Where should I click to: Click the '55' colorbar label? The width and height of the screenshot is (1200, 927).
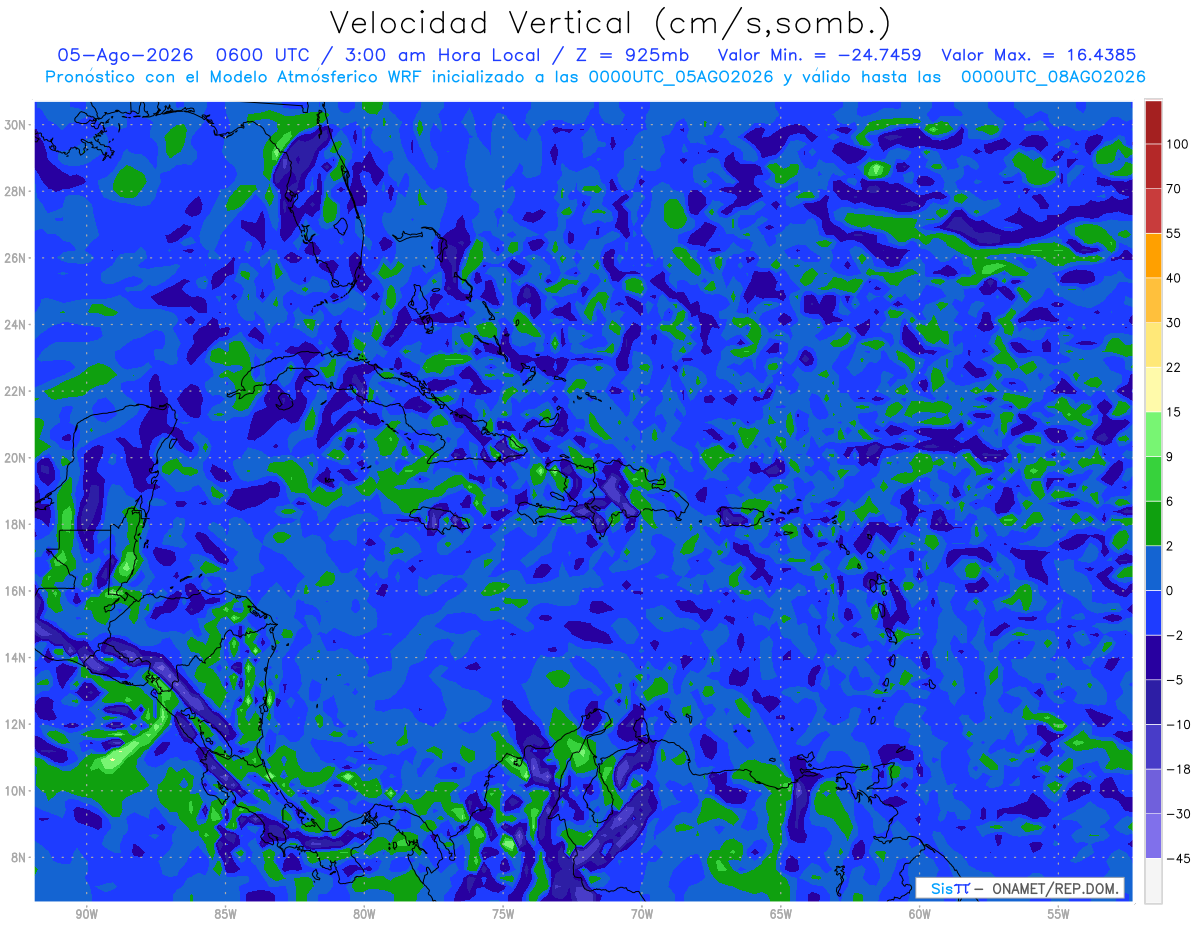coord(1174,234)
